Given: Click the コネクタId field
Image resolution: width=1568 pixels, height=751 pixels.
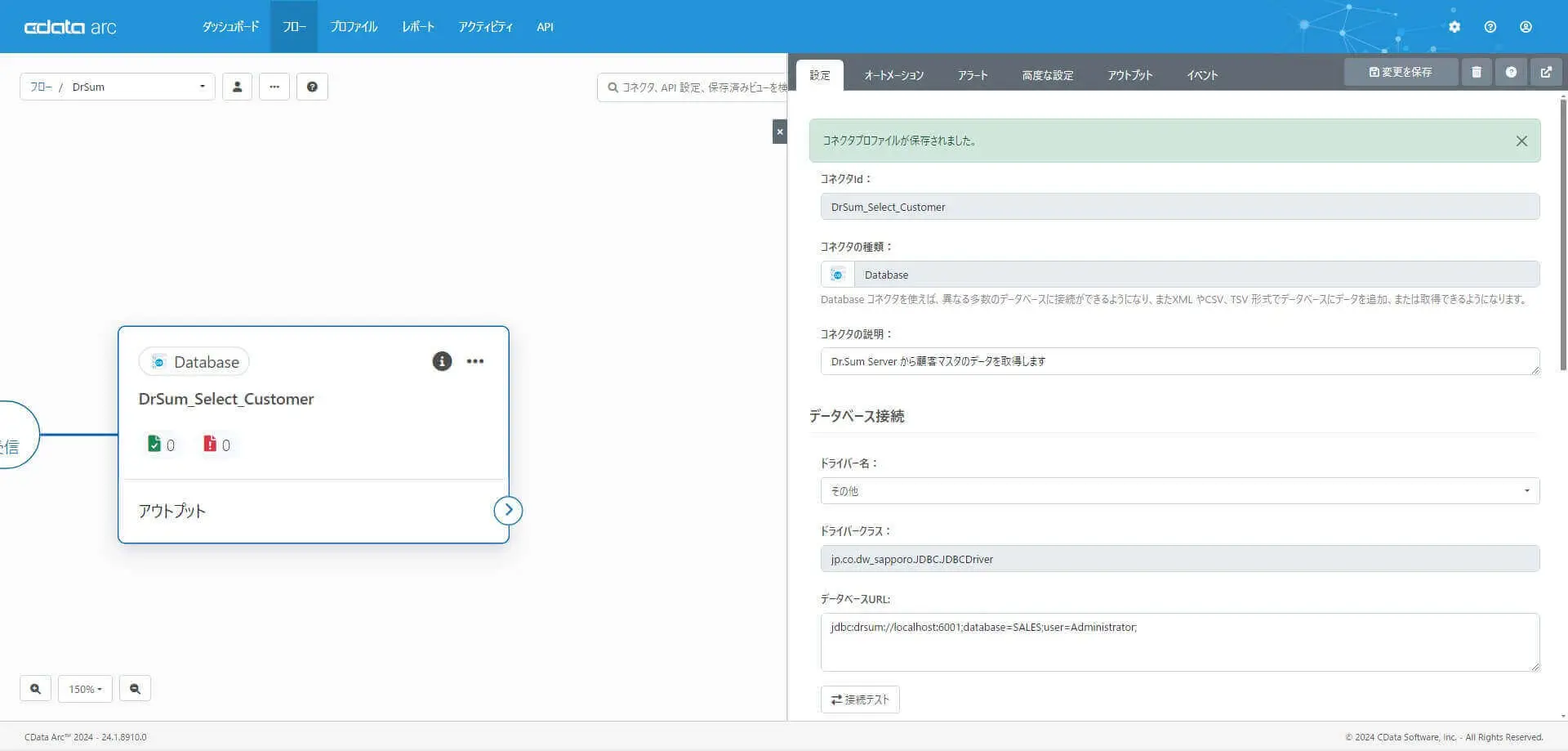Looking at the screenshot, I should [x=1180, y=207].
